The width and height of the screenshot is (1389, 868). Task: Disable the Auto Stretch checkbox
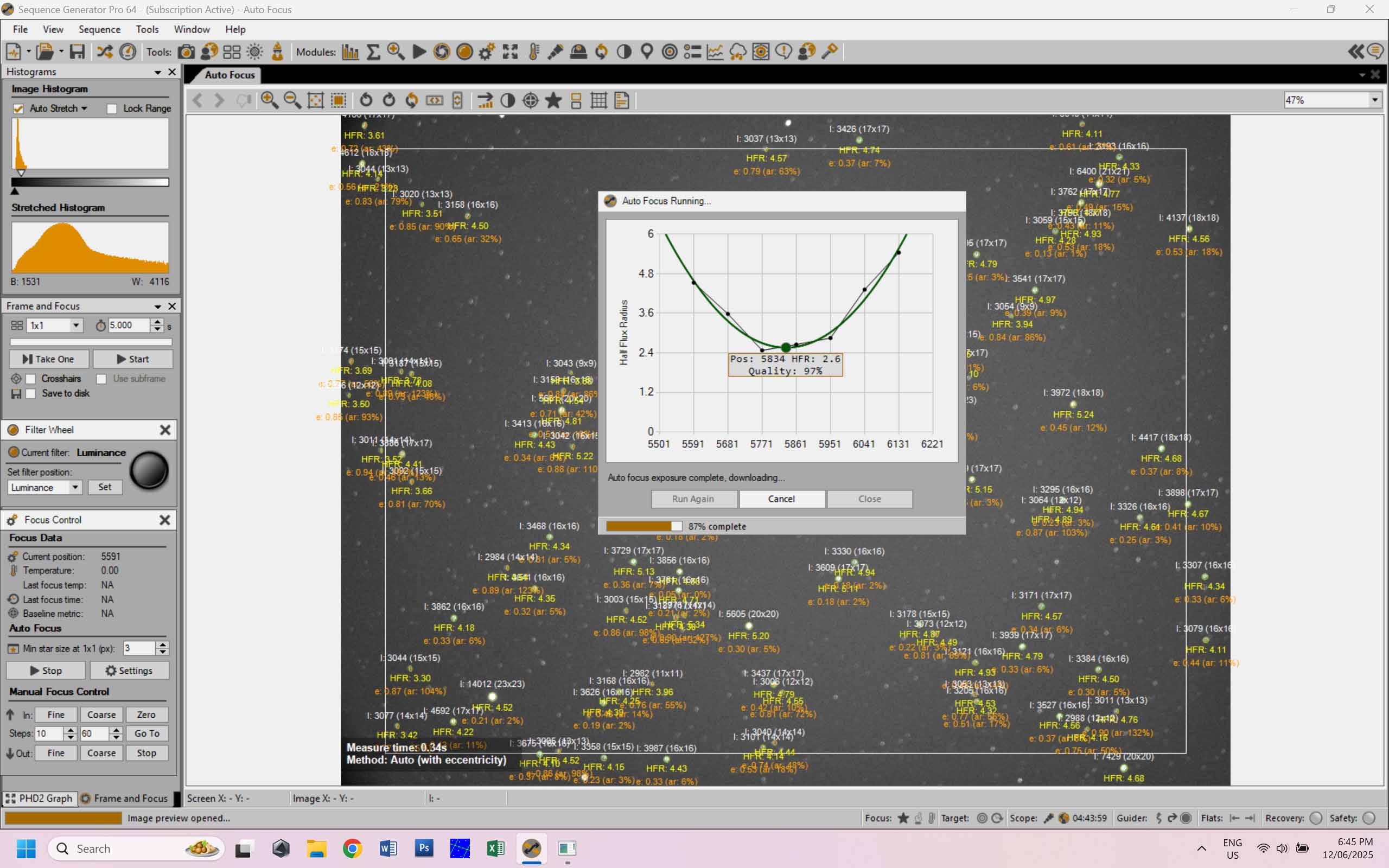point(18,108)
